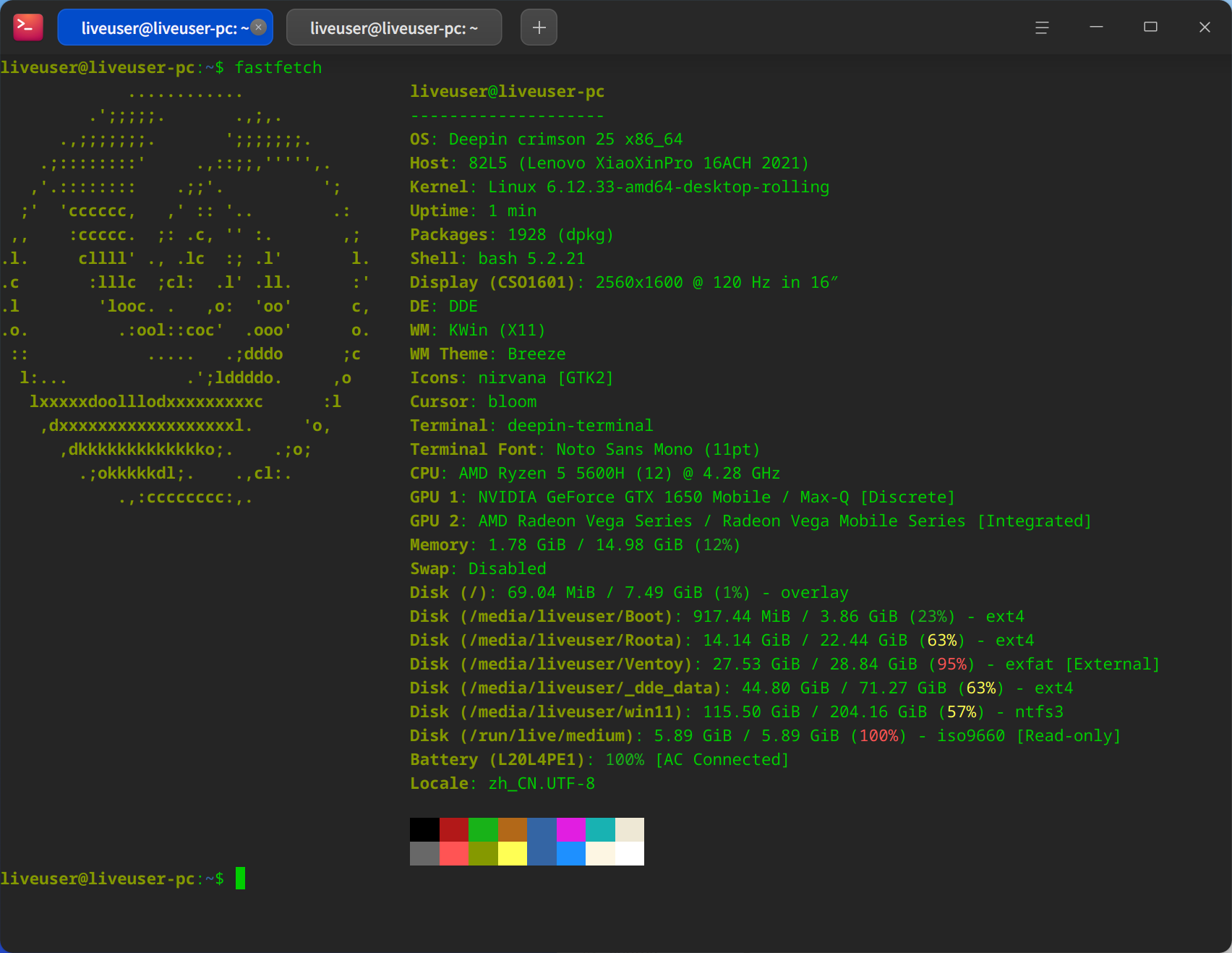Click the /run/live/medium iso9660 disk line
This screenshot has width=1232, height=953.
coord(766,735)
